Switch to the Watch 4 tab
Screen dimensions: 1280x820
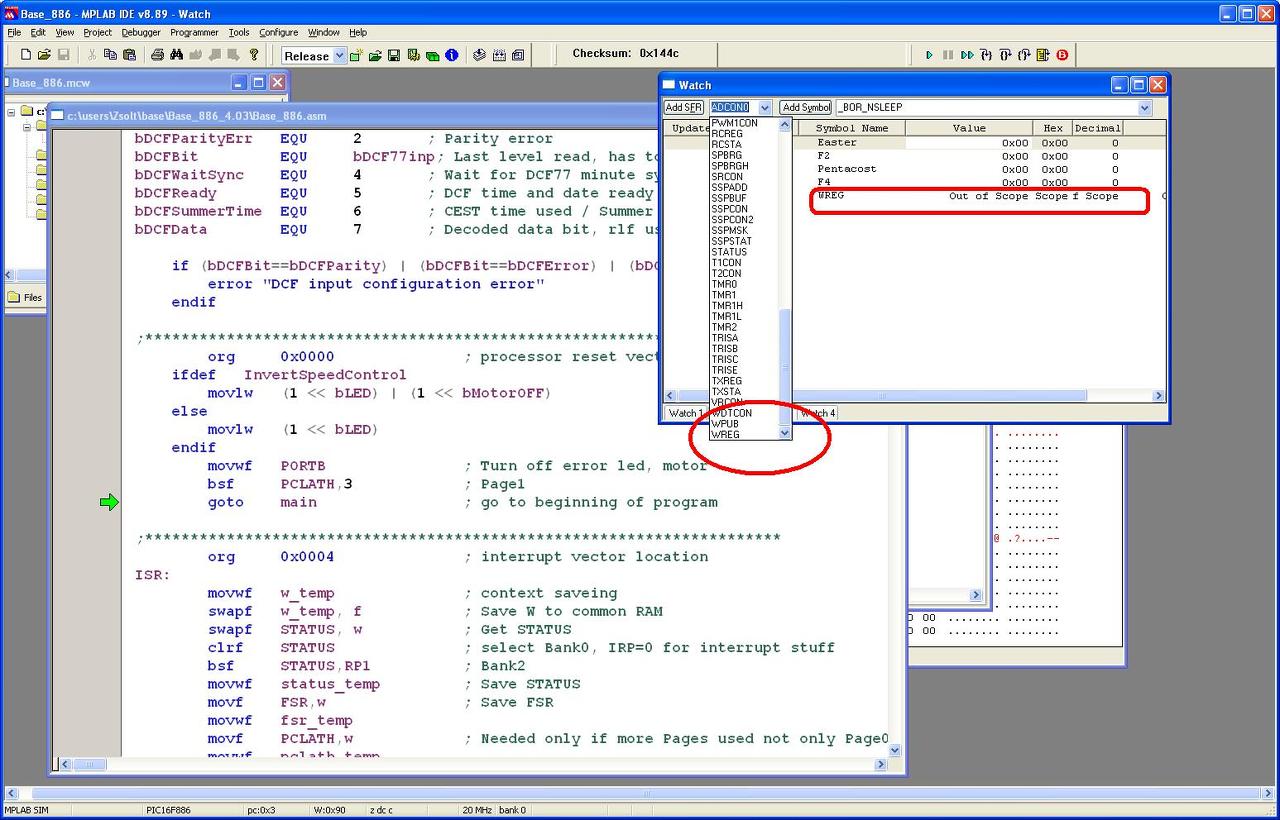817,413
